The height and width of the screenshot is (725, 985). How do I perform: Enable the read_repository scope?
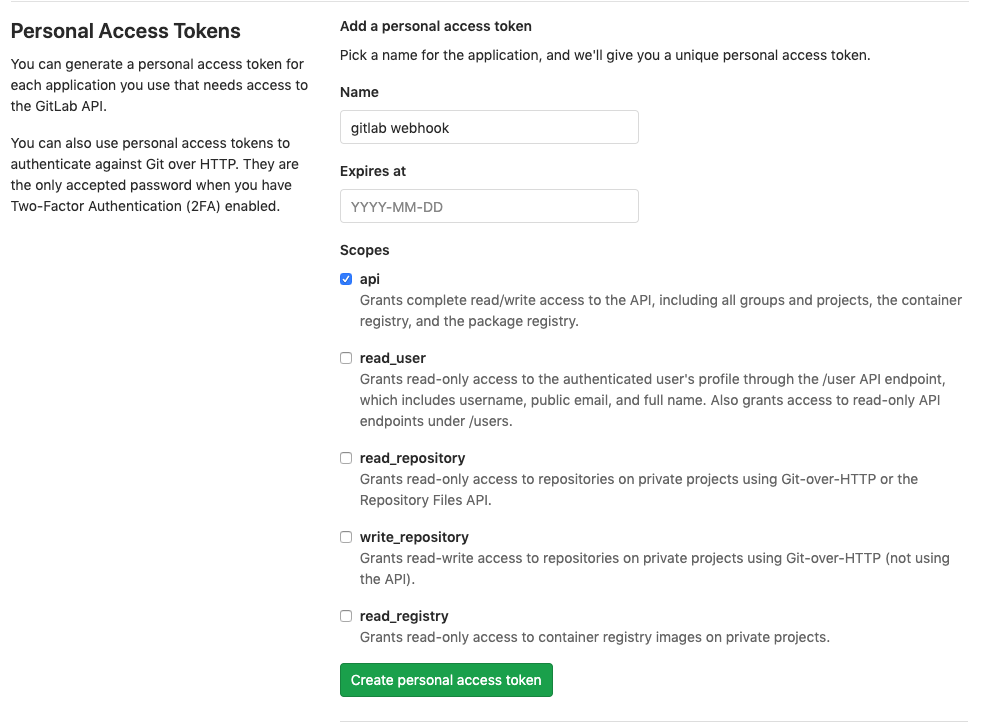346,457
